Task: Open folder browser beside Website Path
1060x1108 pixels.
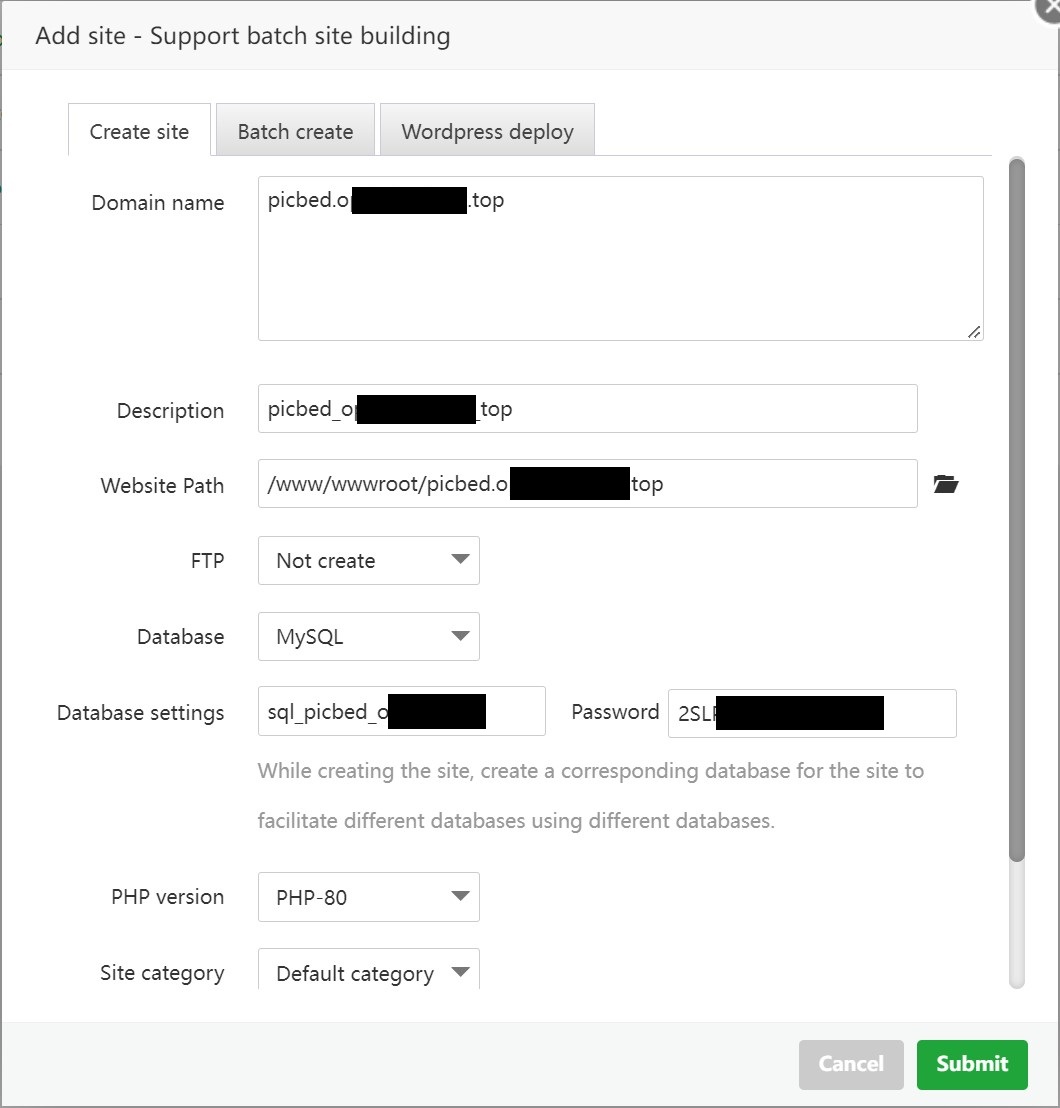Action: (x=945, y=485)
